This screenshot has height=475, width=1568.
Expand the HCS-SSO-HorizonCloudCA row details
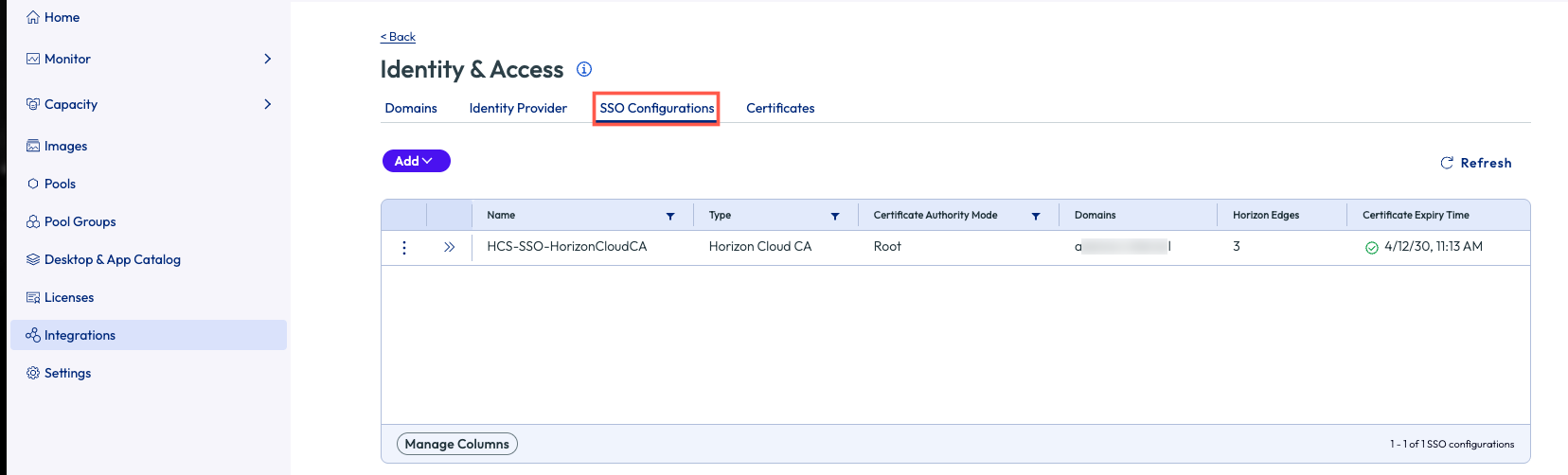click(x=449, y=247)
